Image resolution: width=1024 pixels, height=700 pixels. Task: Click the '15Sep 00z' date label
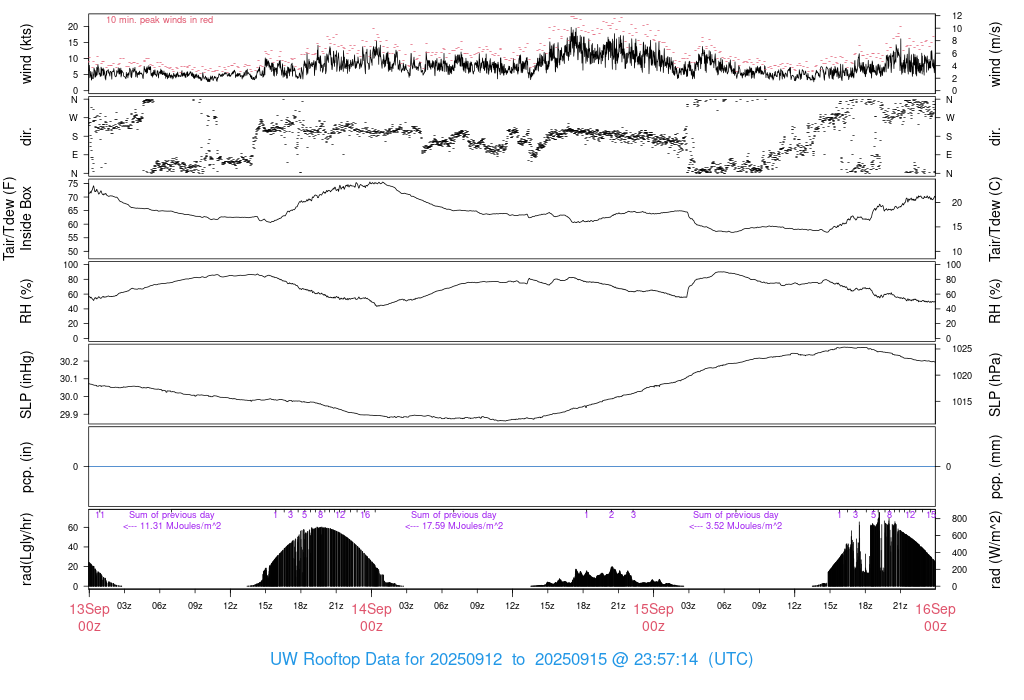pyautogui.click(x=654, y=618)
